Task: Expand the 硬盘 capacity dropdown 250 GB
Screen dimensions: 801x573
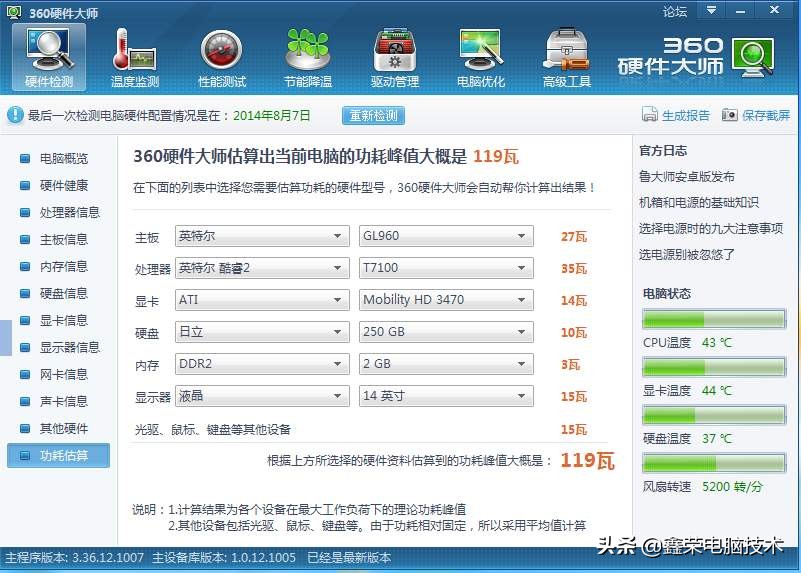Action: point(446,332)
